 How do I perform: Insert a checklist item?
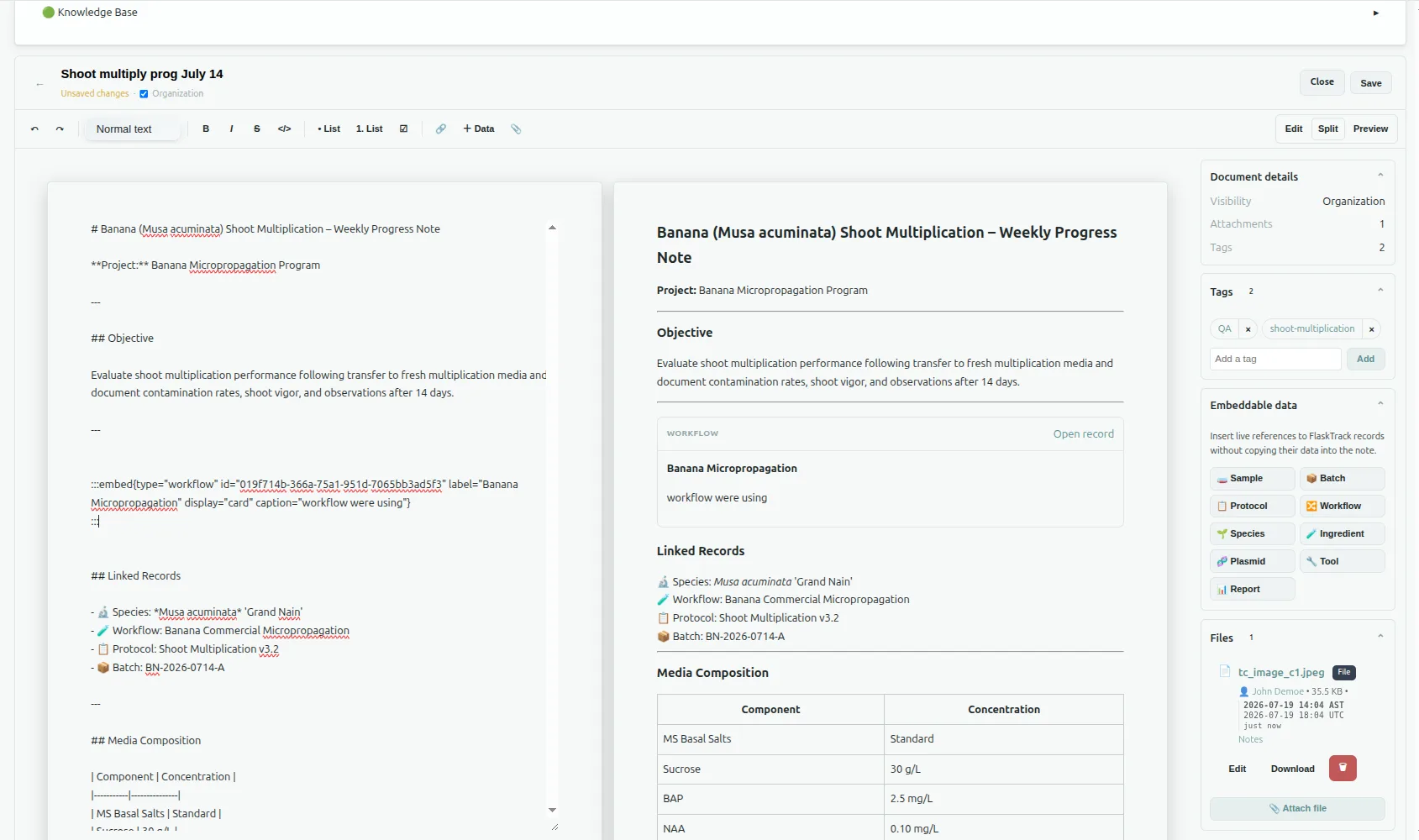[x=404, y=129]
